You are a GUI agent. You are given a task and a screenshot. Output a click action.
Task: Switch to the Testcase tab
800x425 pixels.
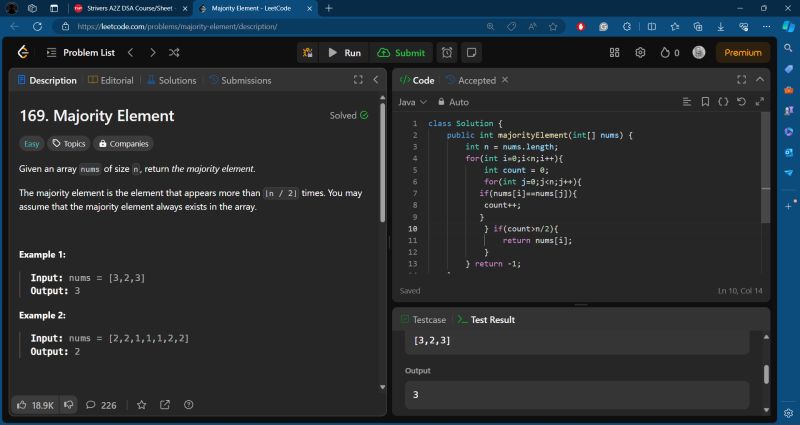point(423,320)
